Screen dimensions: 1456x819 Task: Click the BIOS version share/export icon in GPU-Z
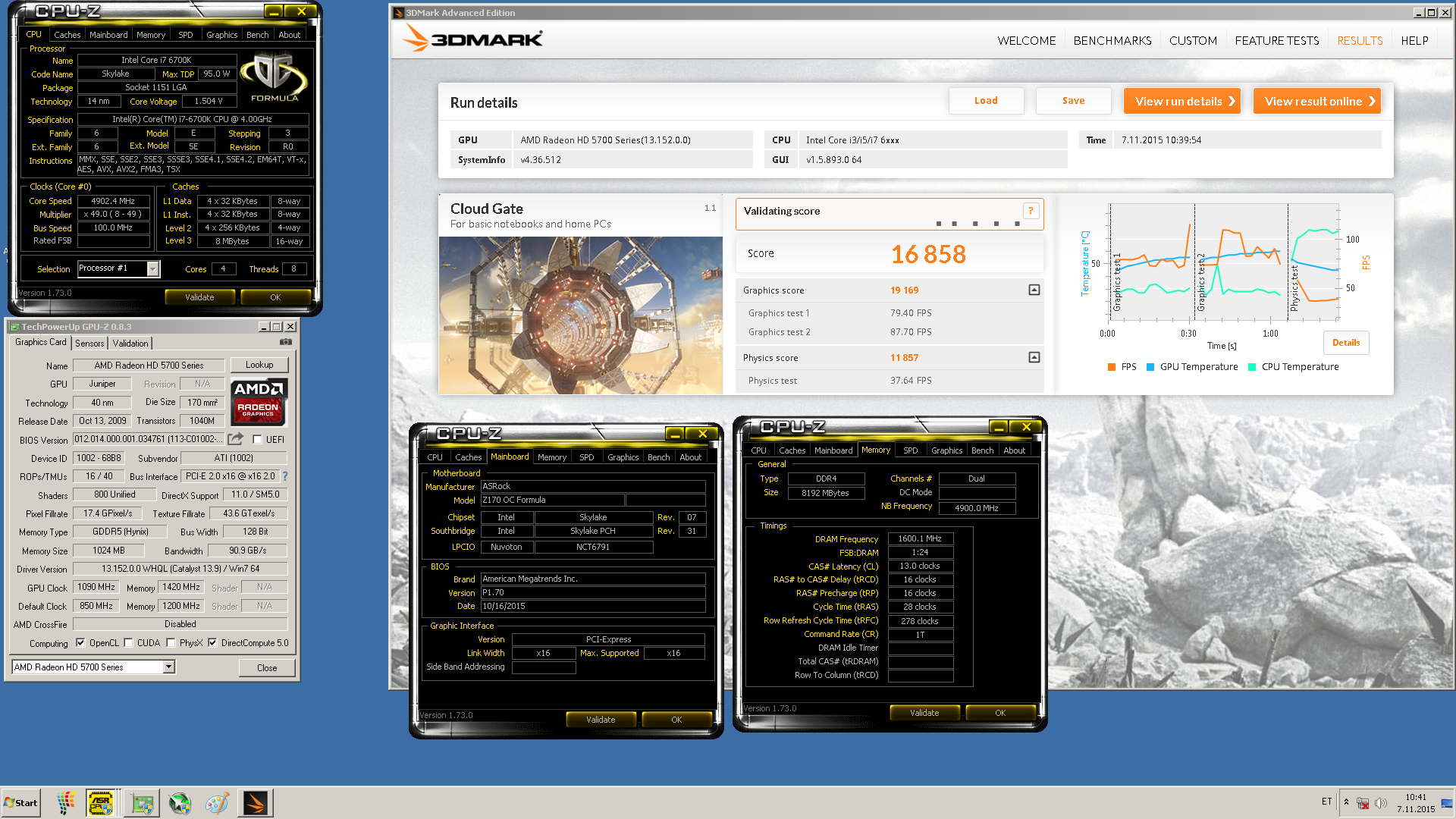pos(236,439)
